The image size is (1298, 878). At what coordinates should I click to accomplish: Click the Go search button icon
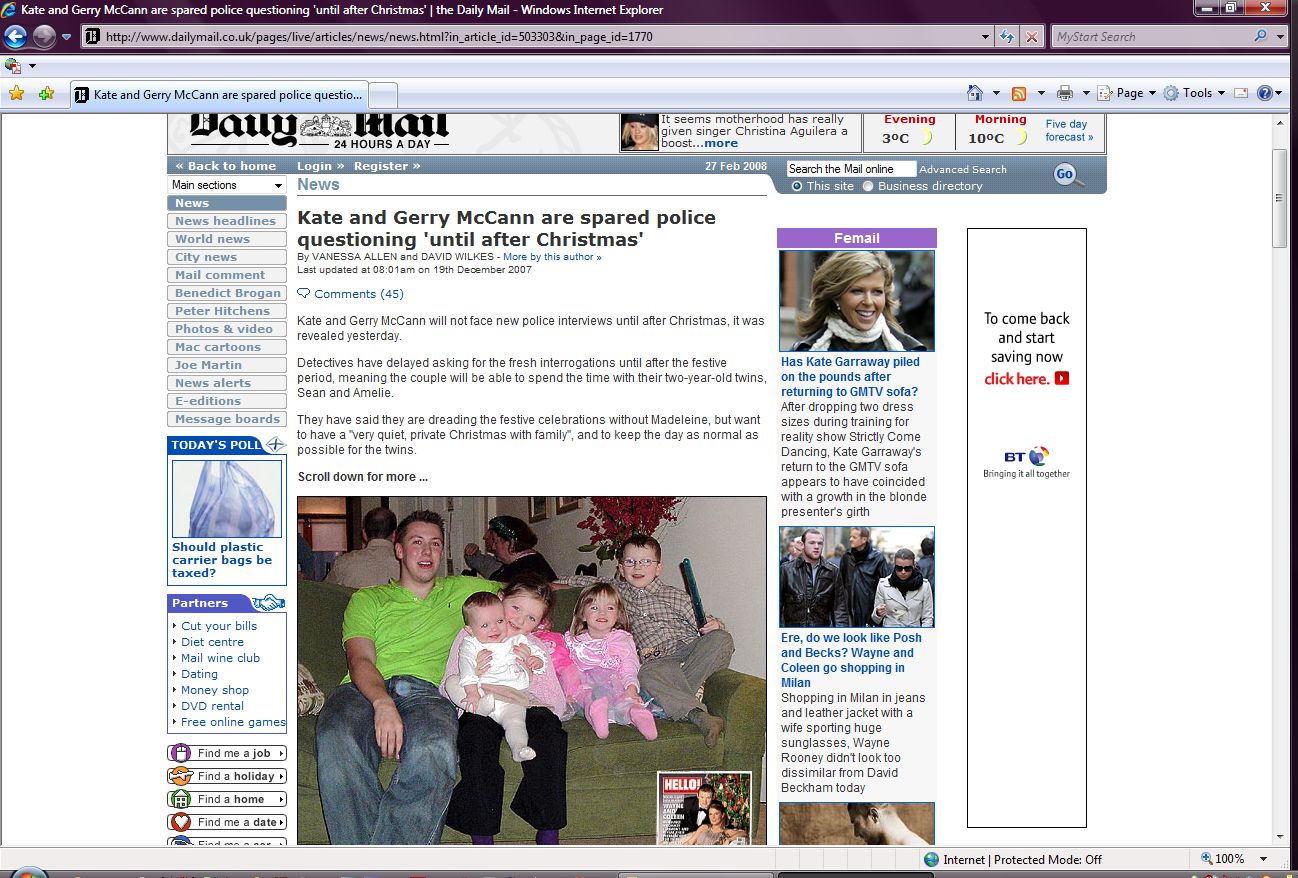pyautogui.click(x=1066, y=176)
